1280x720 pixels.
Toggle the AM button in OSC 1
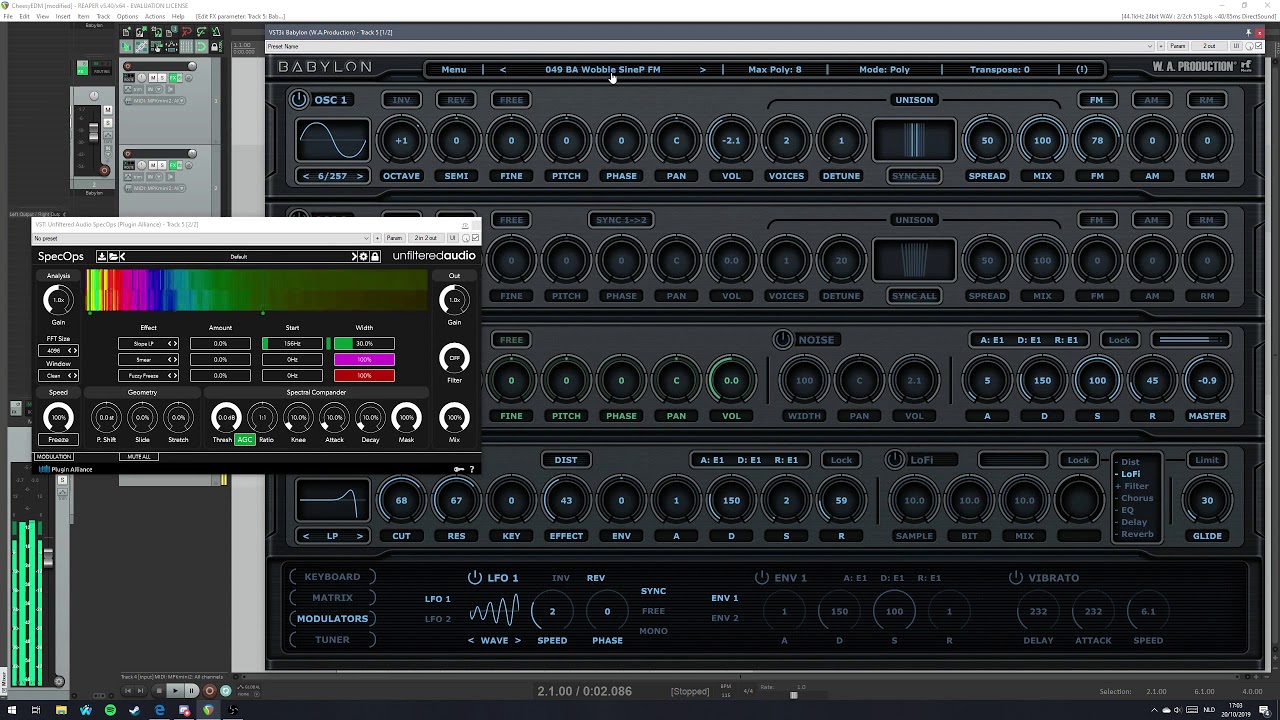coord(1152,100)
